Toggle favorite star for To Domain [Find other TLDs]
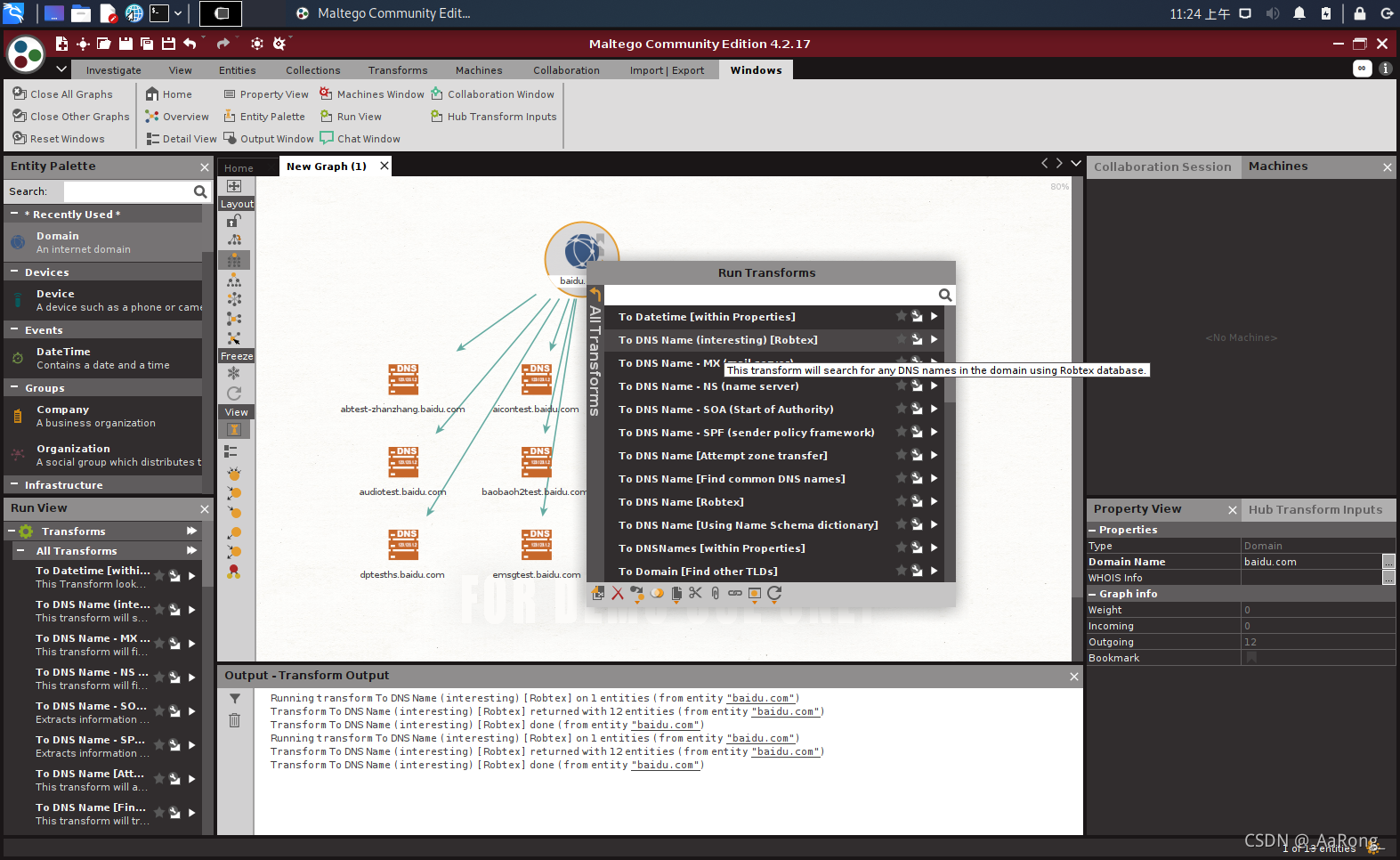1400x860 pixels. [901, 571]
